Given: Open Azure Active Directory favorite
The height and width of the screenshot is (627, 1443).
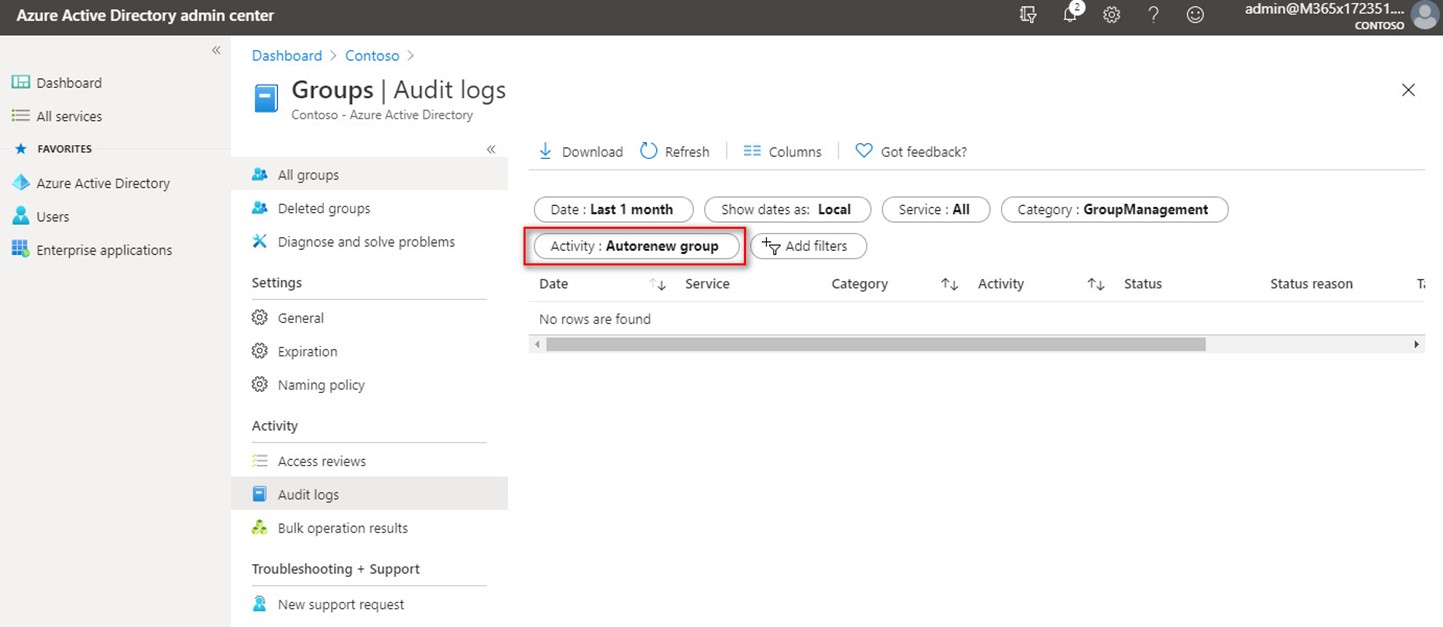Looking at the screenshot, I should [x=103, y=183].
